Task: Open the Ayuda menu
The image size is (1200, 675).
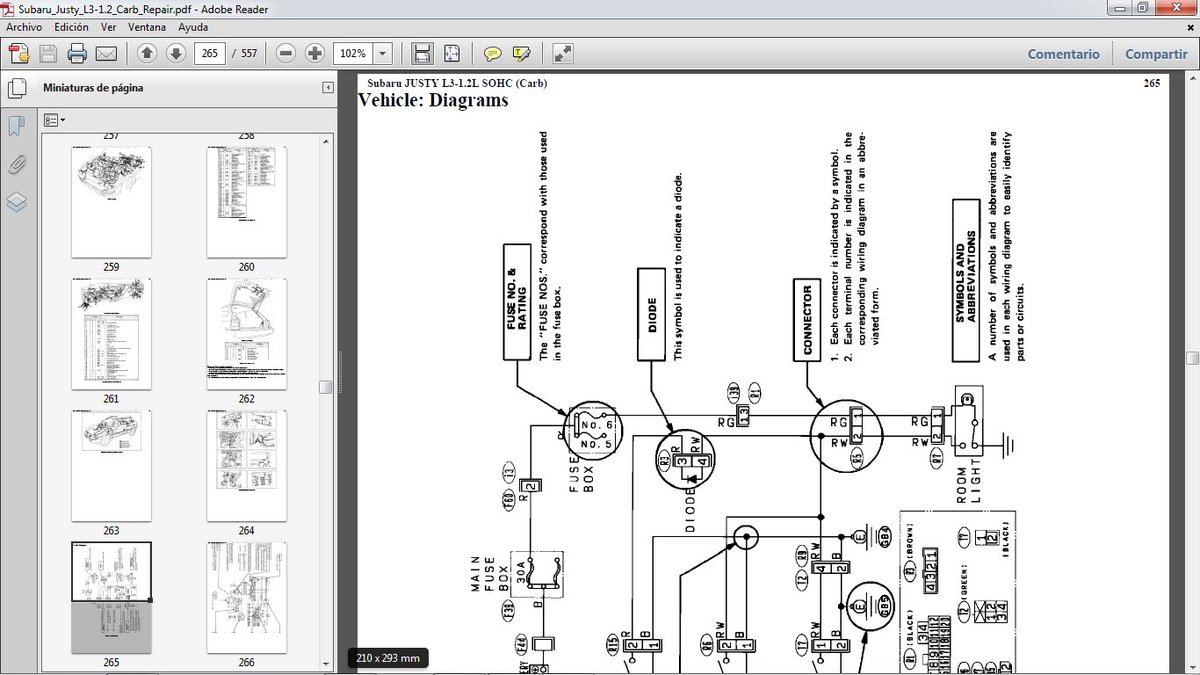Action: (x=193, y=27)
